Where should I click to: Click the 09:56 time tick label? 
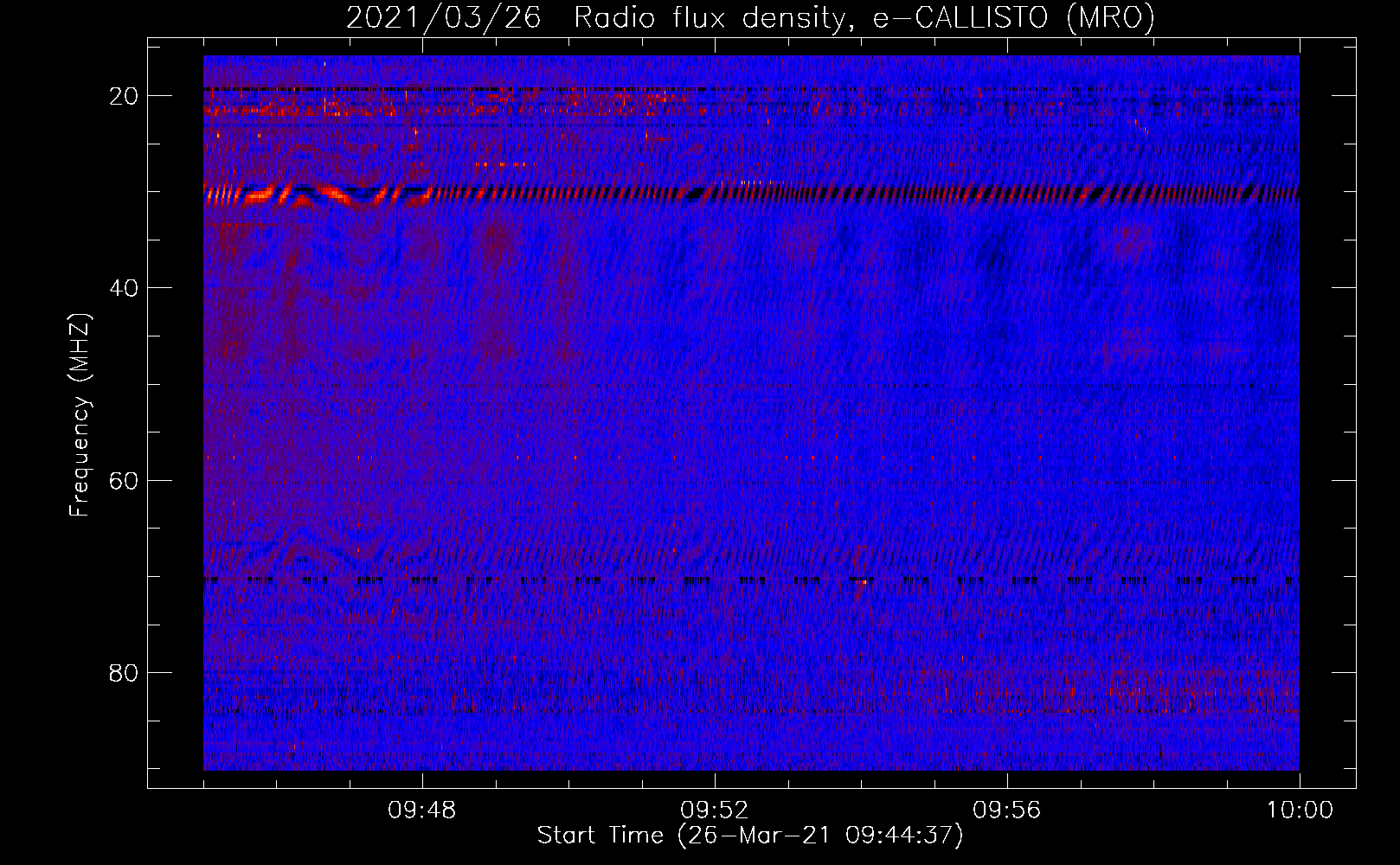[x=1007, y=811]
